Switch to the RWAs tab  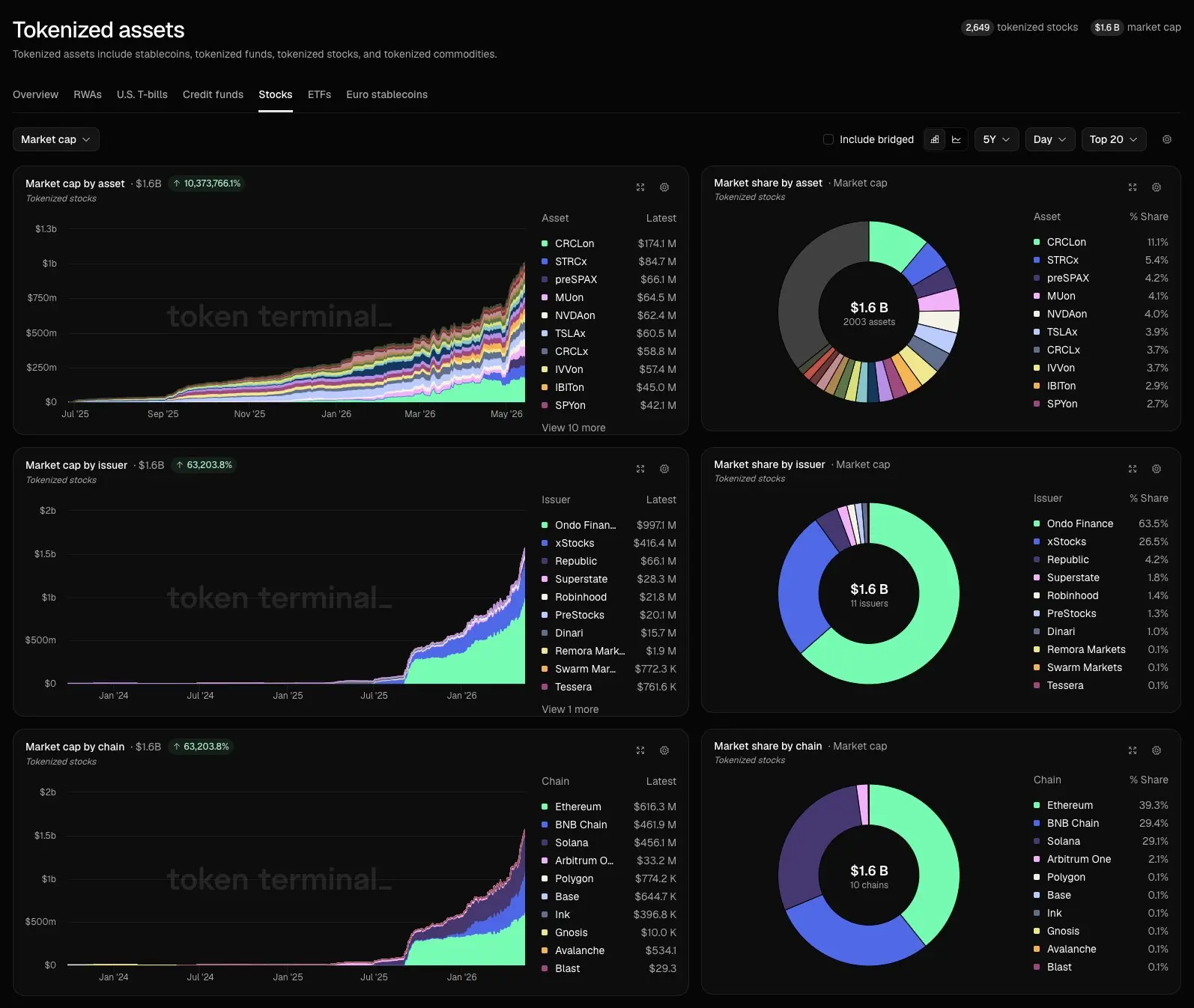point(88,94)
